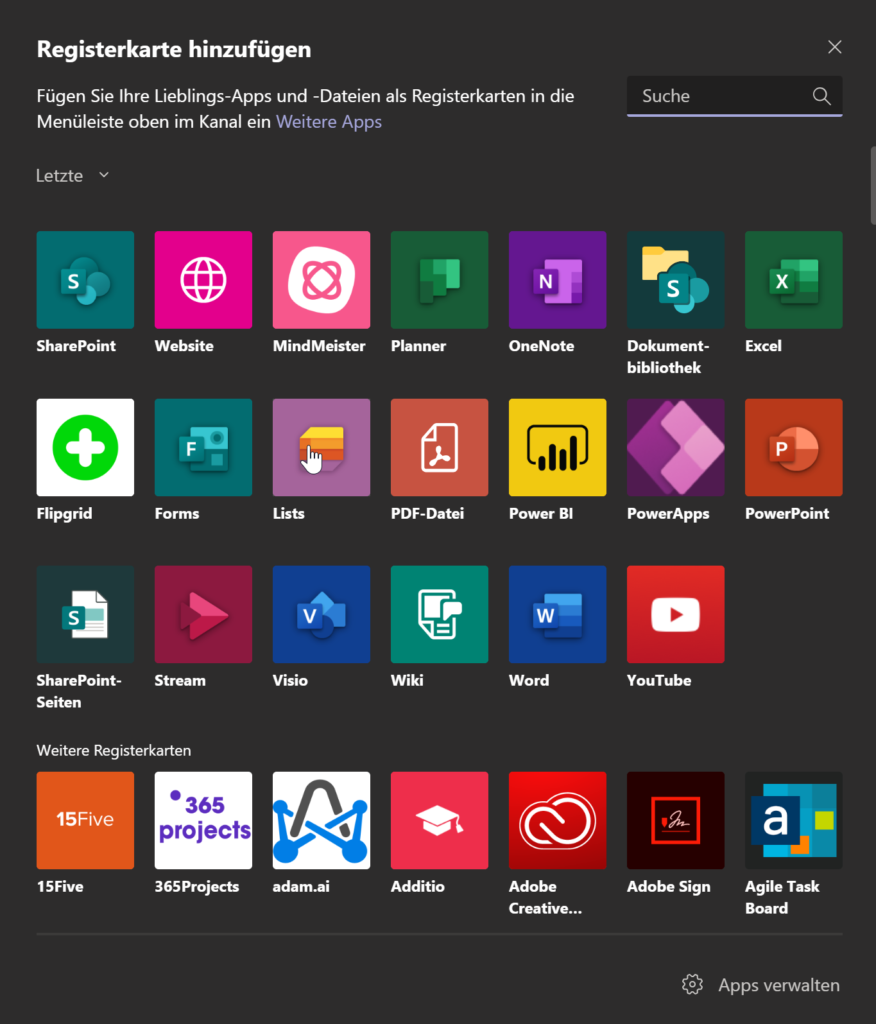Click the magnifier search icon
This screenshot has height=1024, width=876.
coord(821,96)
